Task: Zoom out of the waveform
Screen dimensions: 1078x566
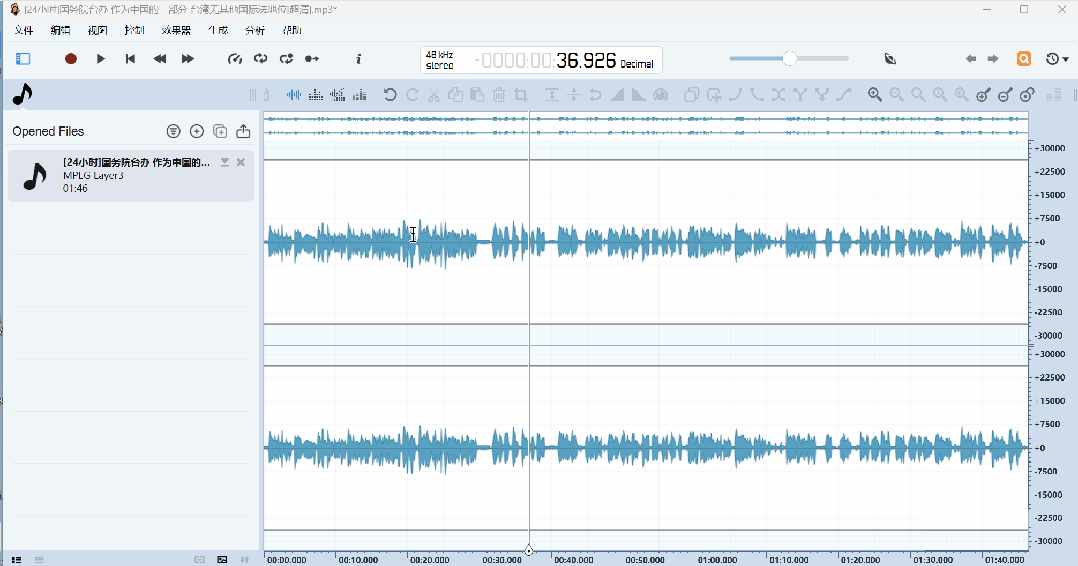Action: (x=896, y=95)
